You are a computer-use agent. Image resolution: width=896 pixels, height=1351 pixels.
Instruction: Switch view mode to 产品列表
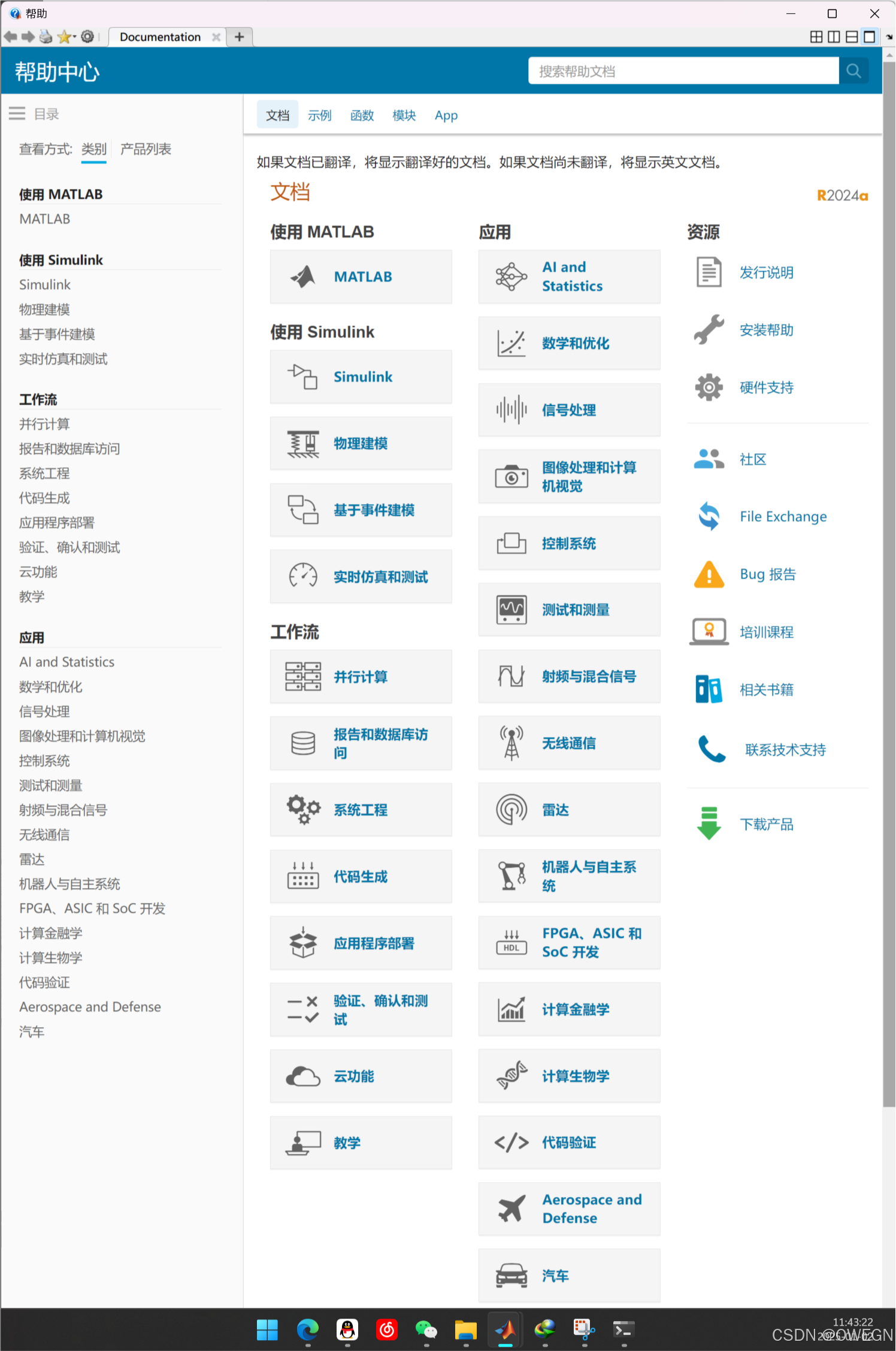(146, 149)
